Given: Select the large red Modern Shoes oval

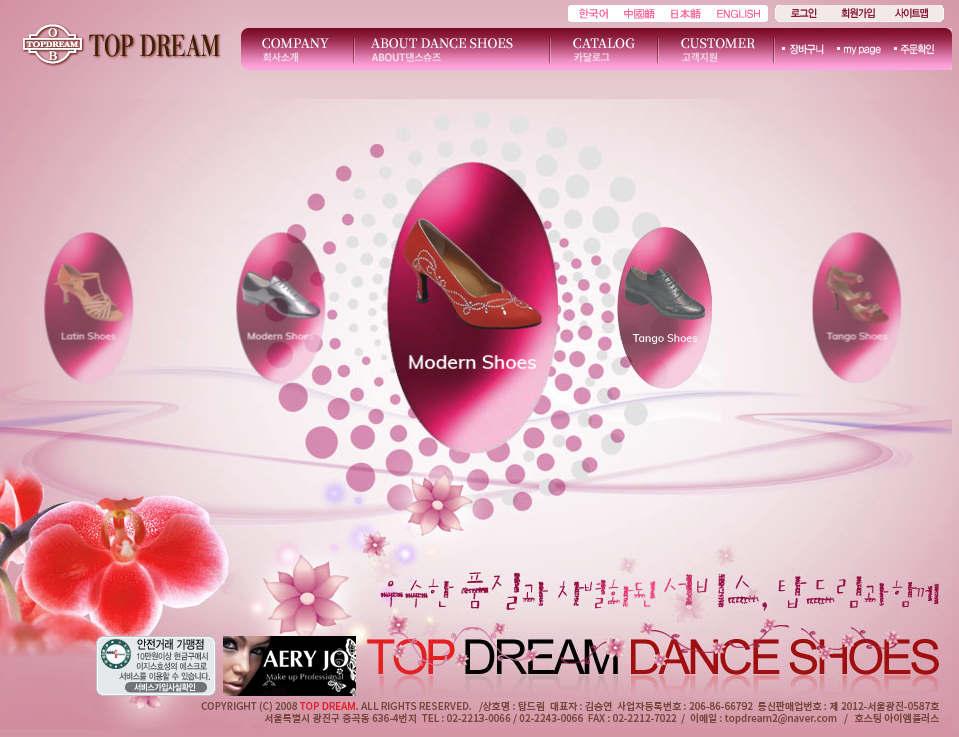Looking at the screenshot, I should point(473,308).
